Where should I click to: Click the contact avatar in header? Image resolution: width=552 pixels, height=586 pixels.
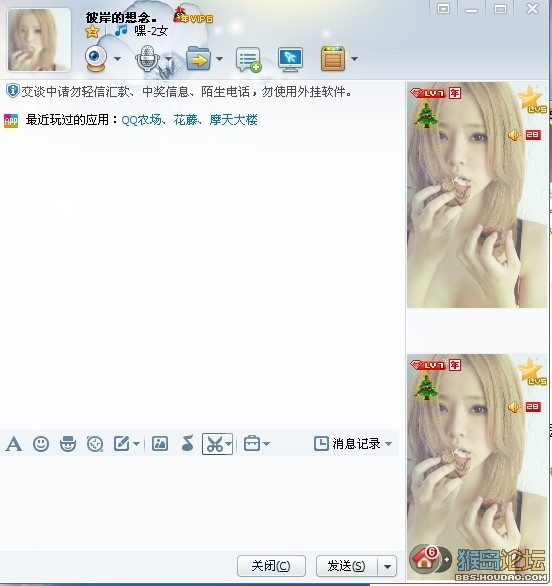click(x=39, y=40)
